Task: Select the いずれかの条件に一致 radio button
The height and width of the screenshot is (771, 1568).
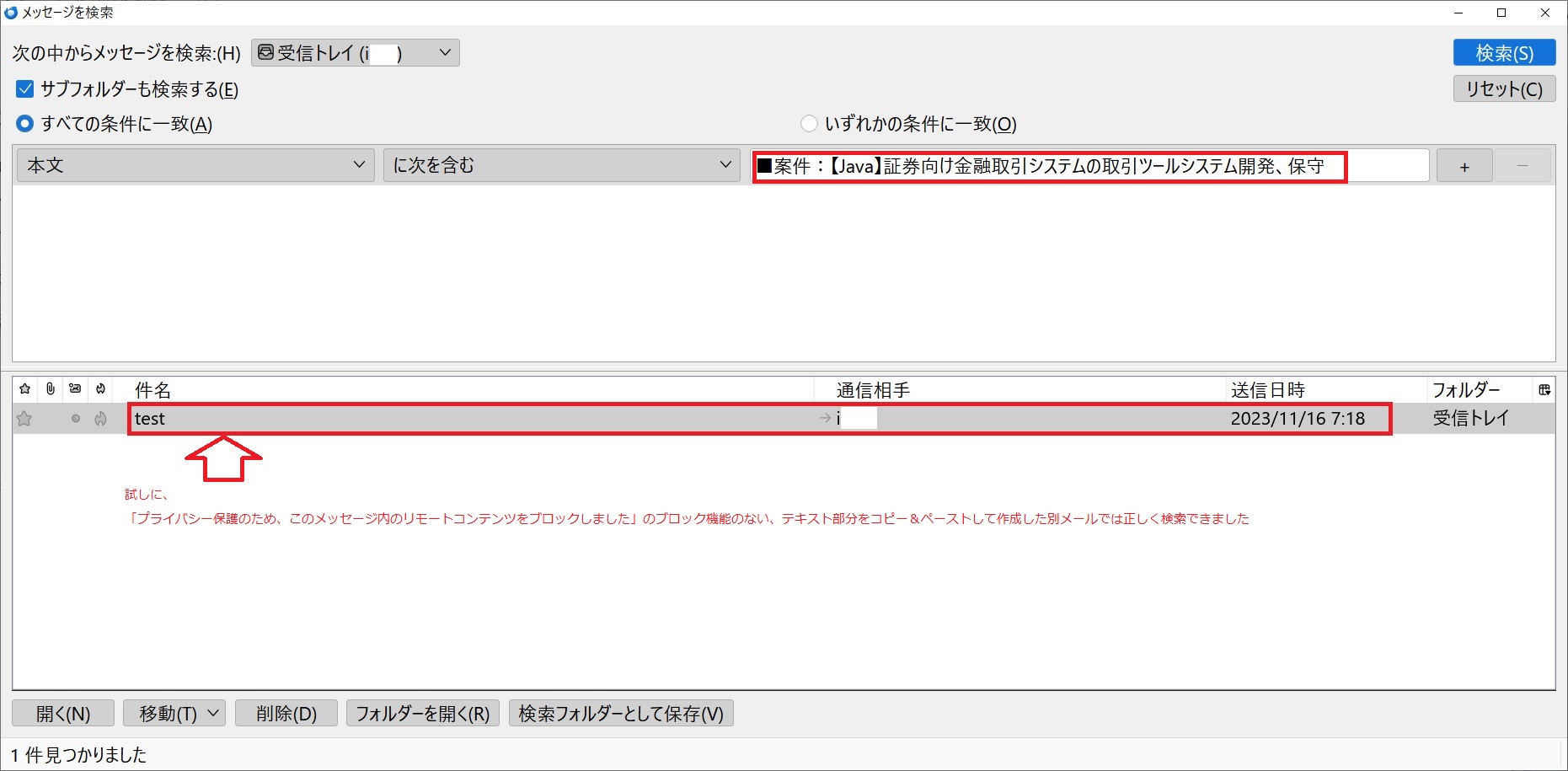Action: (809, 124)
